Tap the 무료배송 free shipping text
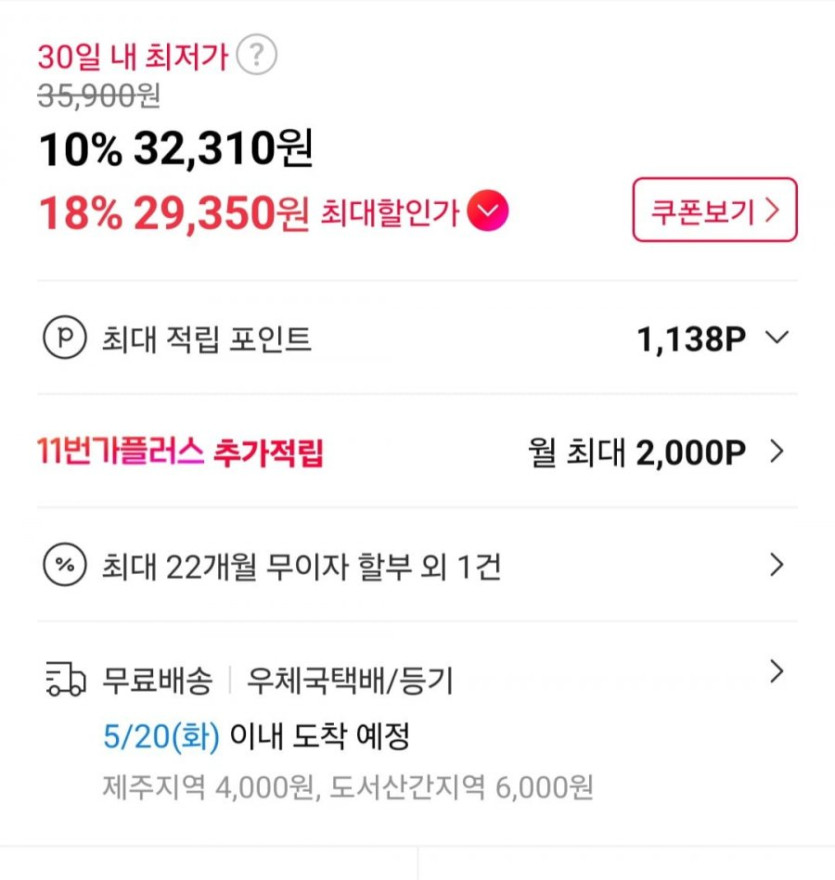 tap(157, 682)
